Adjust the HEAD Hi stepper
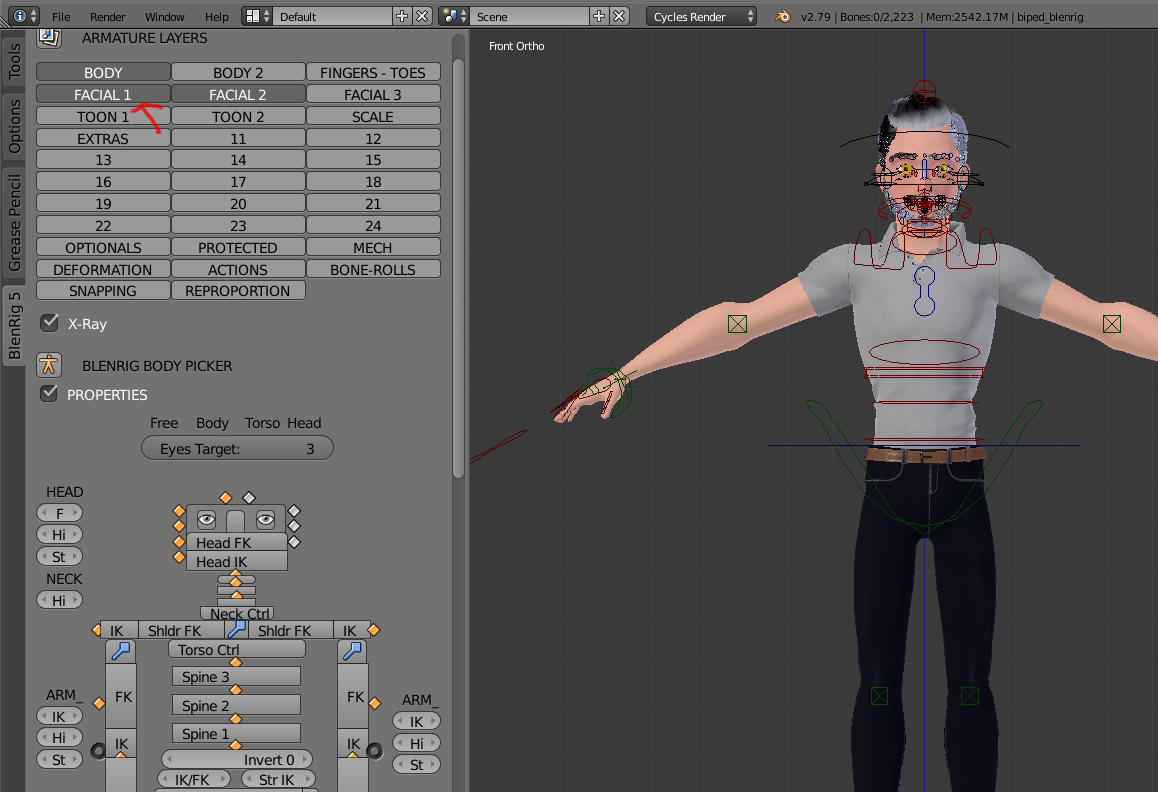This screenshot has width=1158, height=792. tap(59, 534)
